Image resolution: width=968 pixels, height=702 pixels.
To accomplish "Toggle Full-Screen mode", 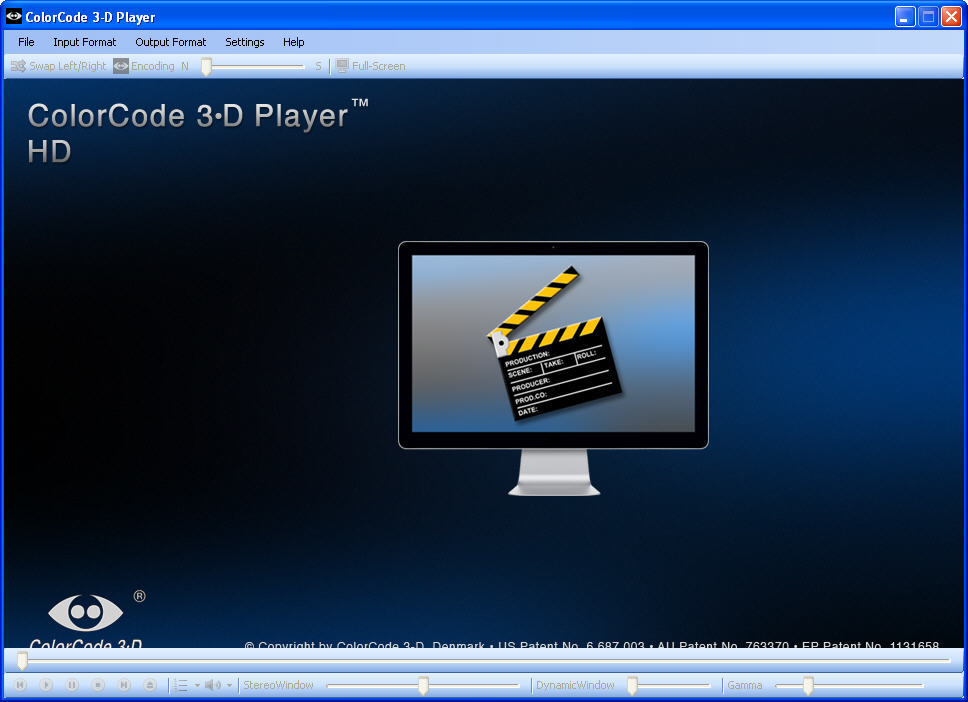I will (x=371, y=66).
